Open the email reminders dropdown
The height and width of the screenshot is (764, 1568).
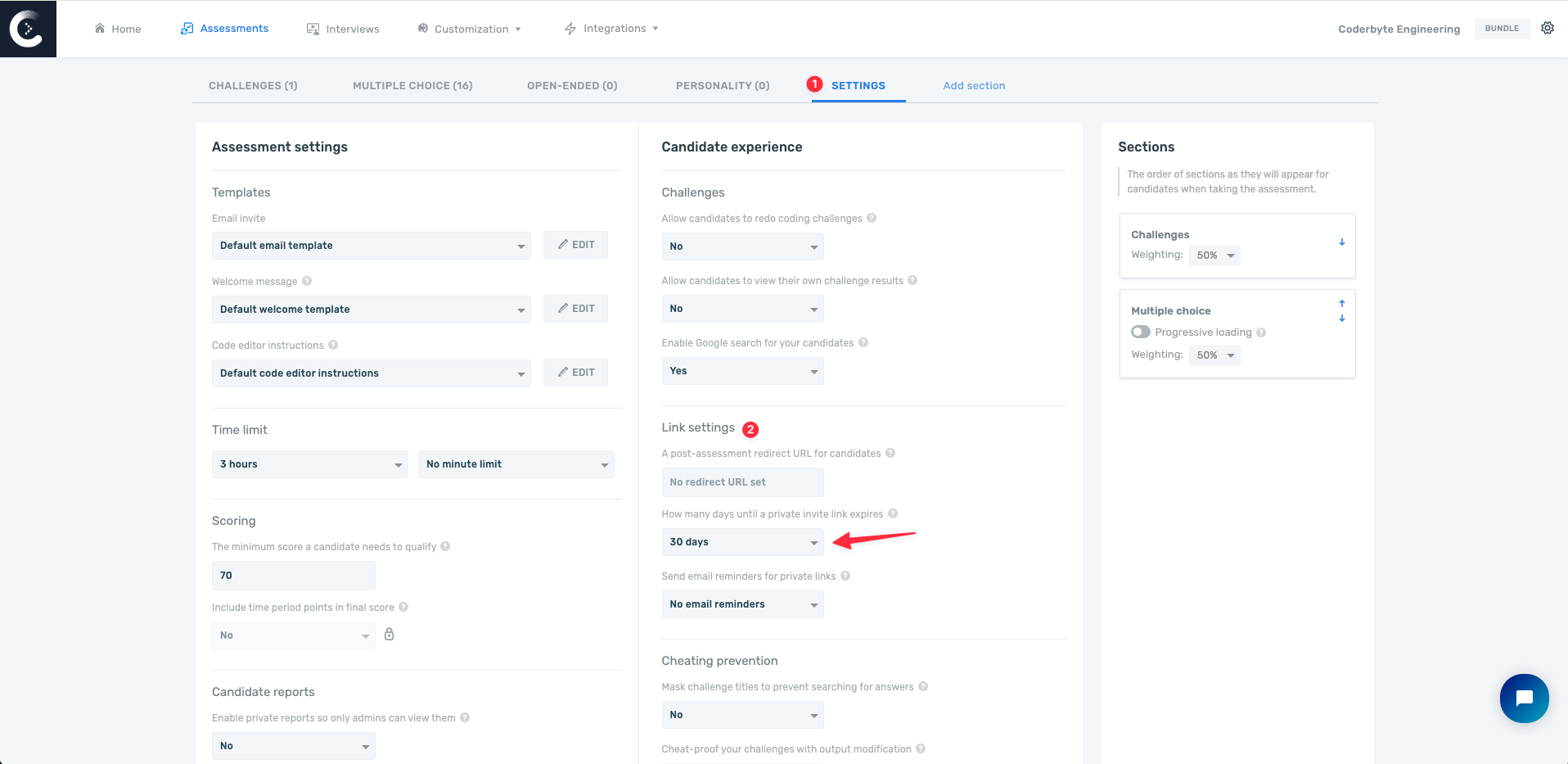(x=742, y=604)
